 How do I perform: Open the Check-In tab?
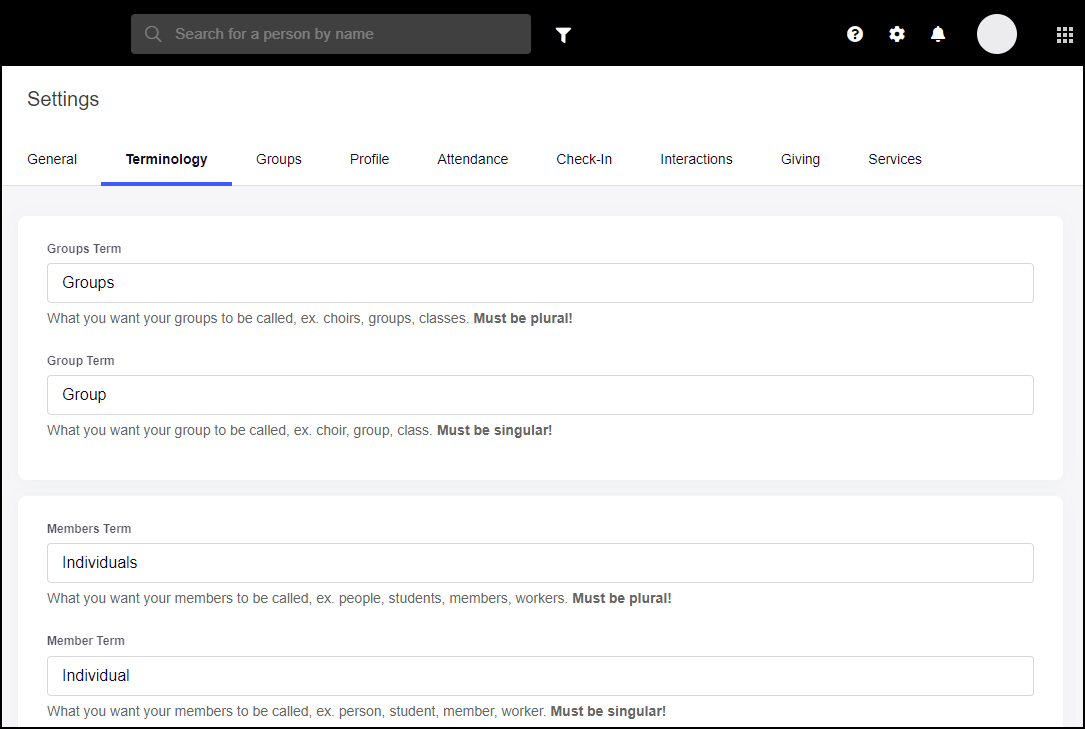(584, 159)
